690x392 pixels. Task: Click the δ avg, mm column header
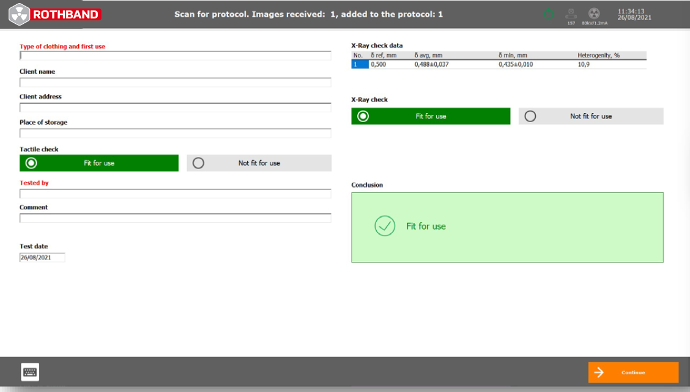tap(428, 55)
